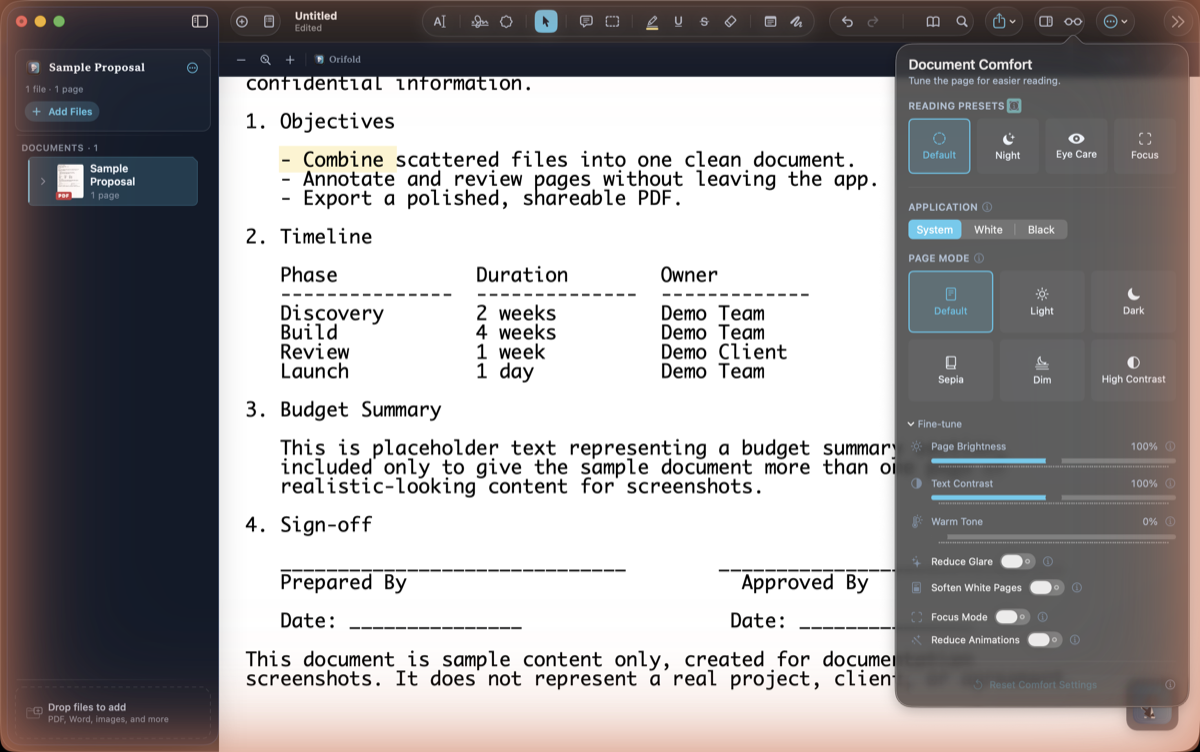This screenshot has width=1200, height=752.
Task: Show info for Warm Tone
Action: 1170,522
